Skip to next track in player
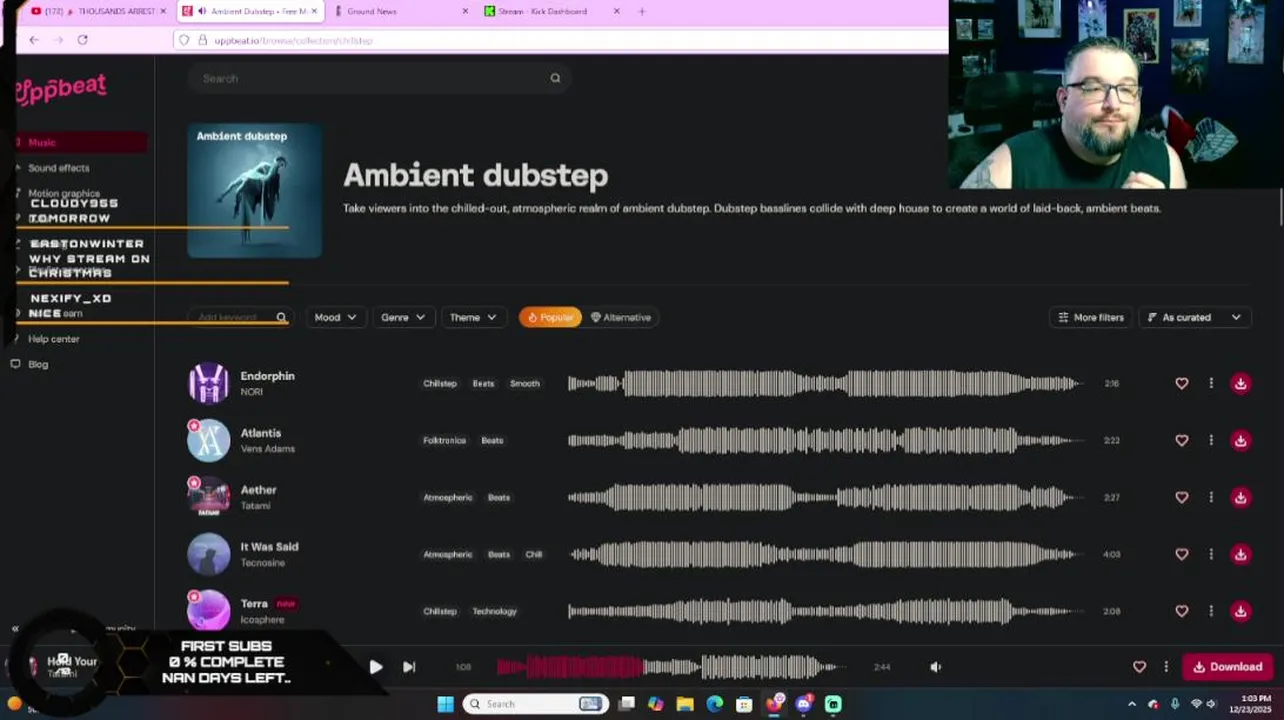Screen dimensions: 1284x720 coord(409,667)
